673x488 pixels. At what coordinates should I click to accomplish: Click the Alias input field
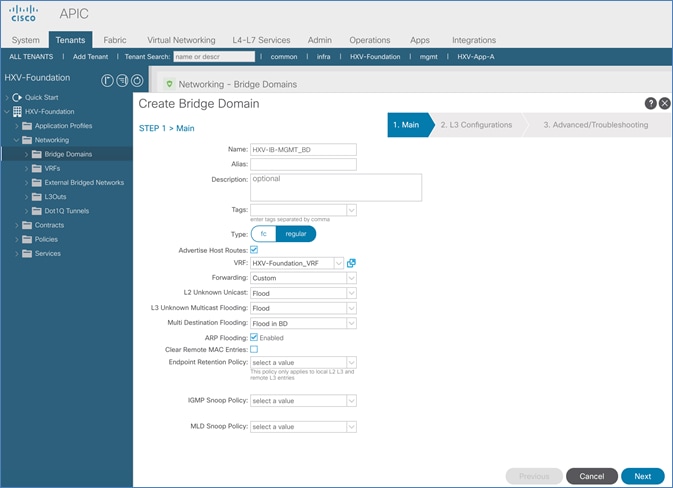(x=303, y=164)
